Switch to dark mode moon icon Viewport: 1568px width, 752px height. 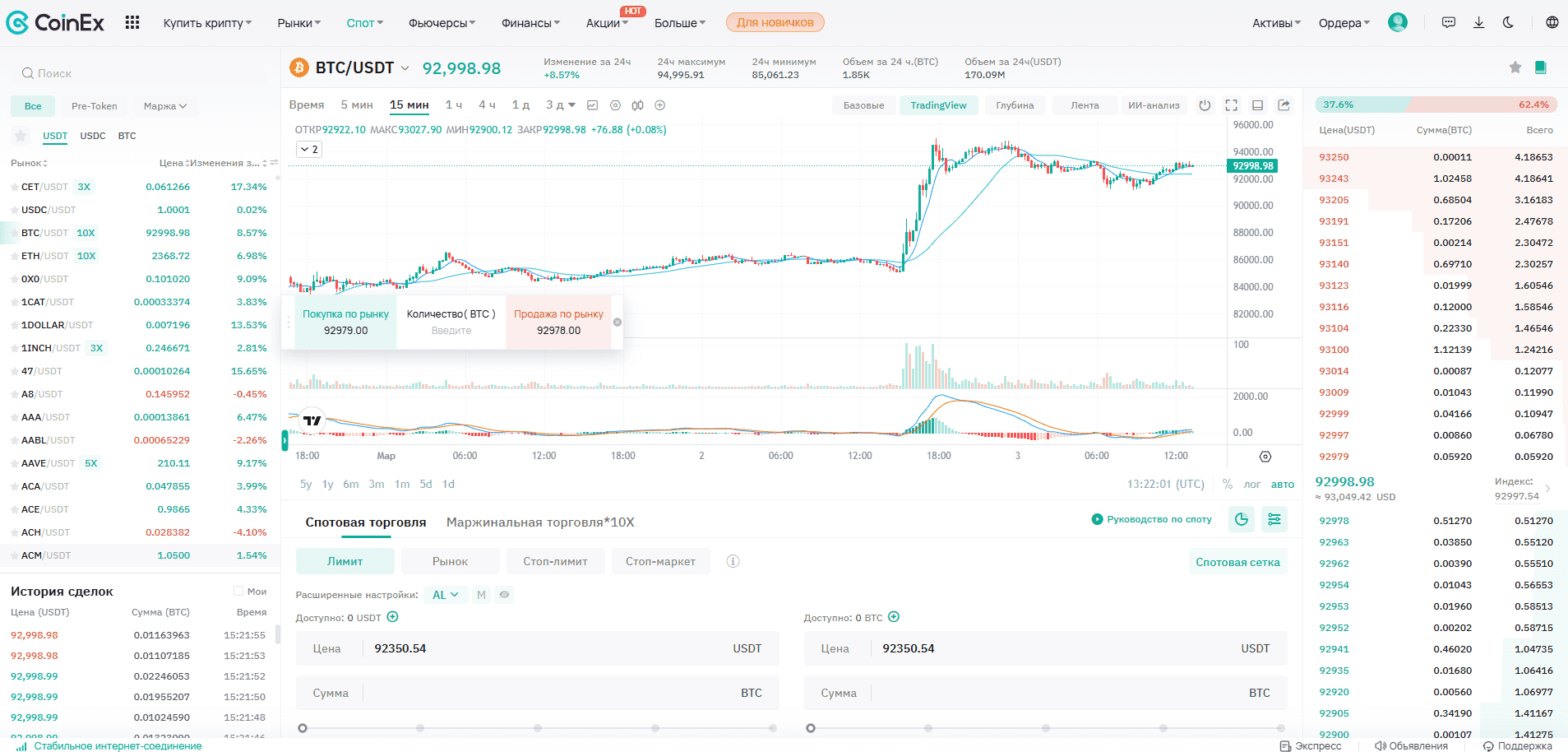(x=1508, y=23)
